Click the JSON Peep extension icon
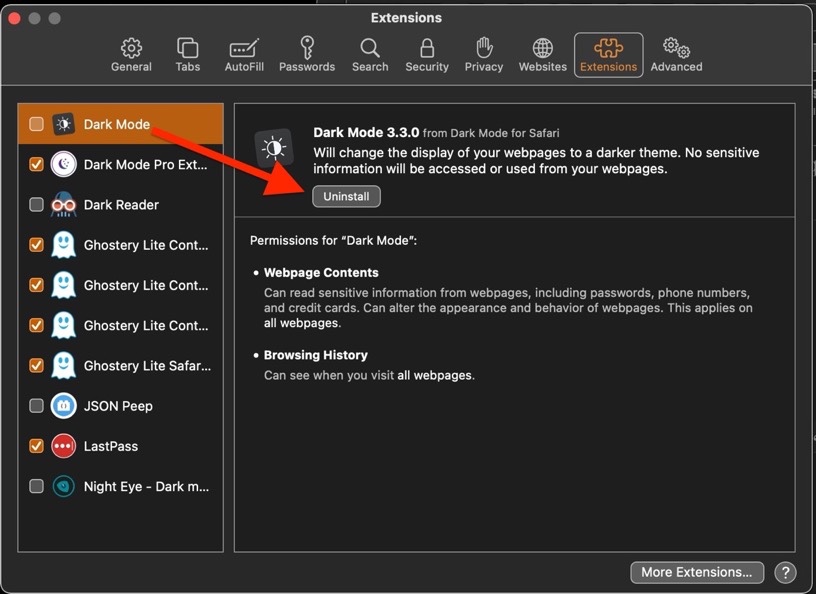This screenshot has height=594, width=816. pos(63,406)
